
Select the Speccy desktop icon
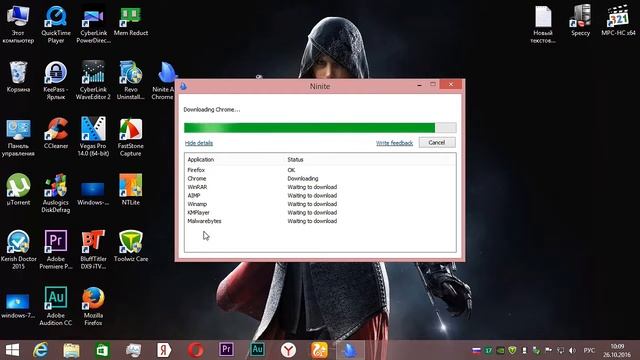580,20
